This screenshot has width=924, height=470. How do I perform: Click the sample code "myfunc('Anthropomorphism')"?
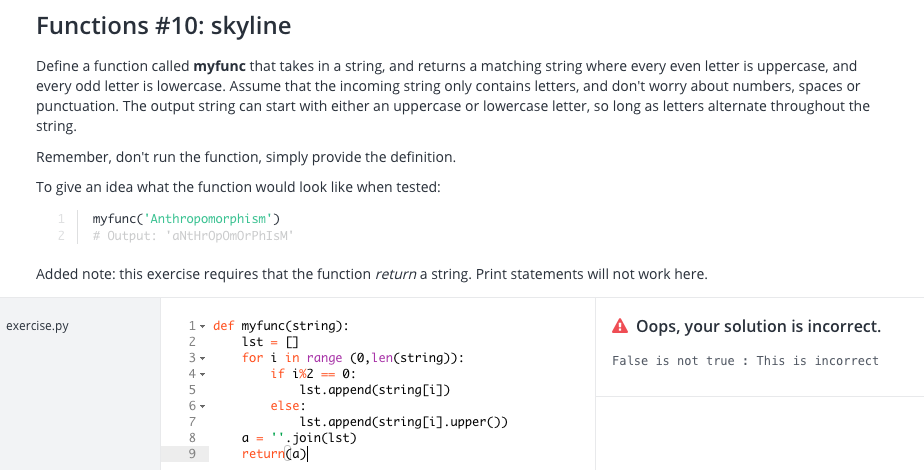(186, 219)
